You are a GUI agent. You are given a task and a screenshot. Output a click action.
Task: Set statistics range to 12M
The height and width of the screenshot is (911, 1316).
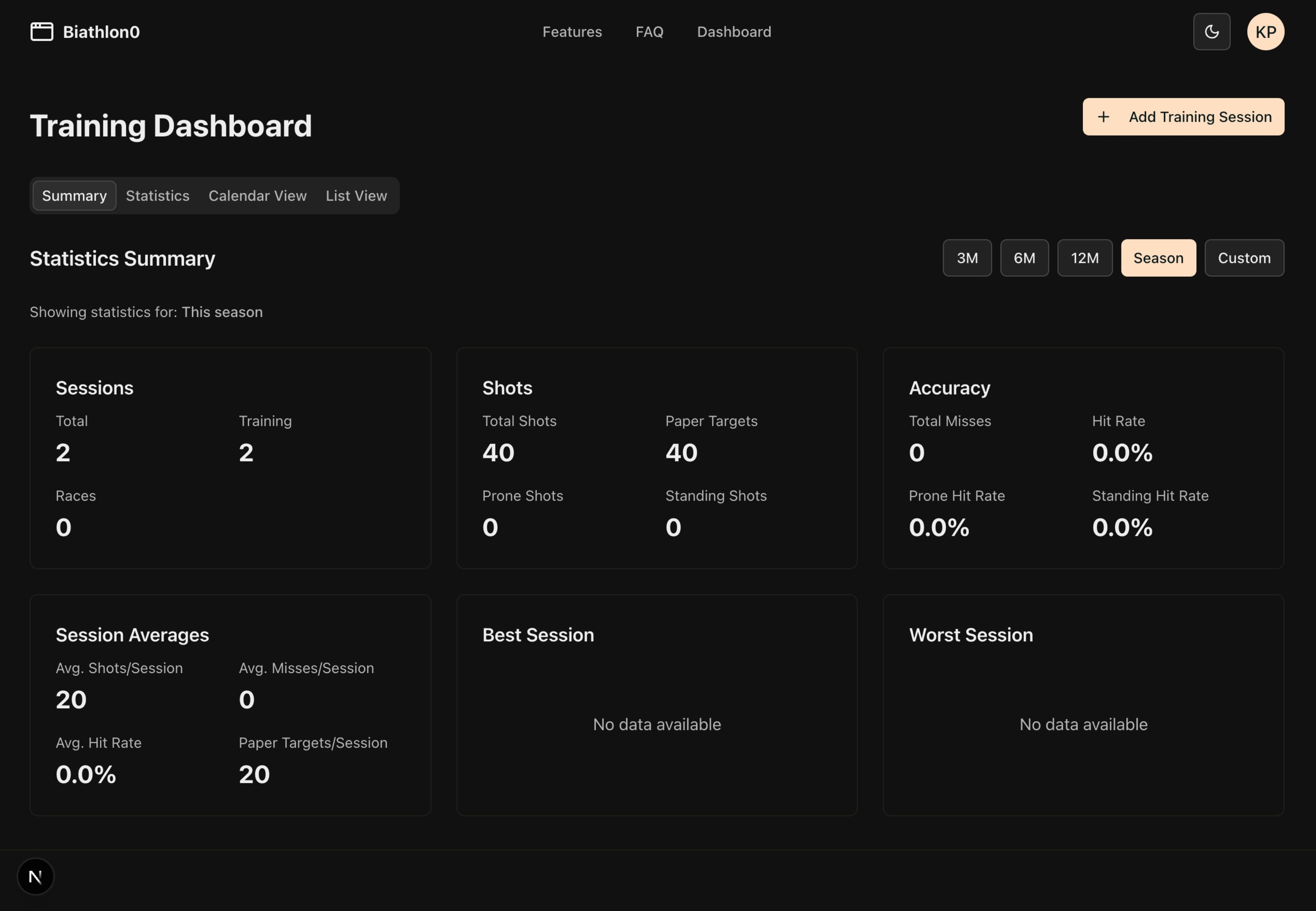pyautogui.click(x=1084, y=258)
